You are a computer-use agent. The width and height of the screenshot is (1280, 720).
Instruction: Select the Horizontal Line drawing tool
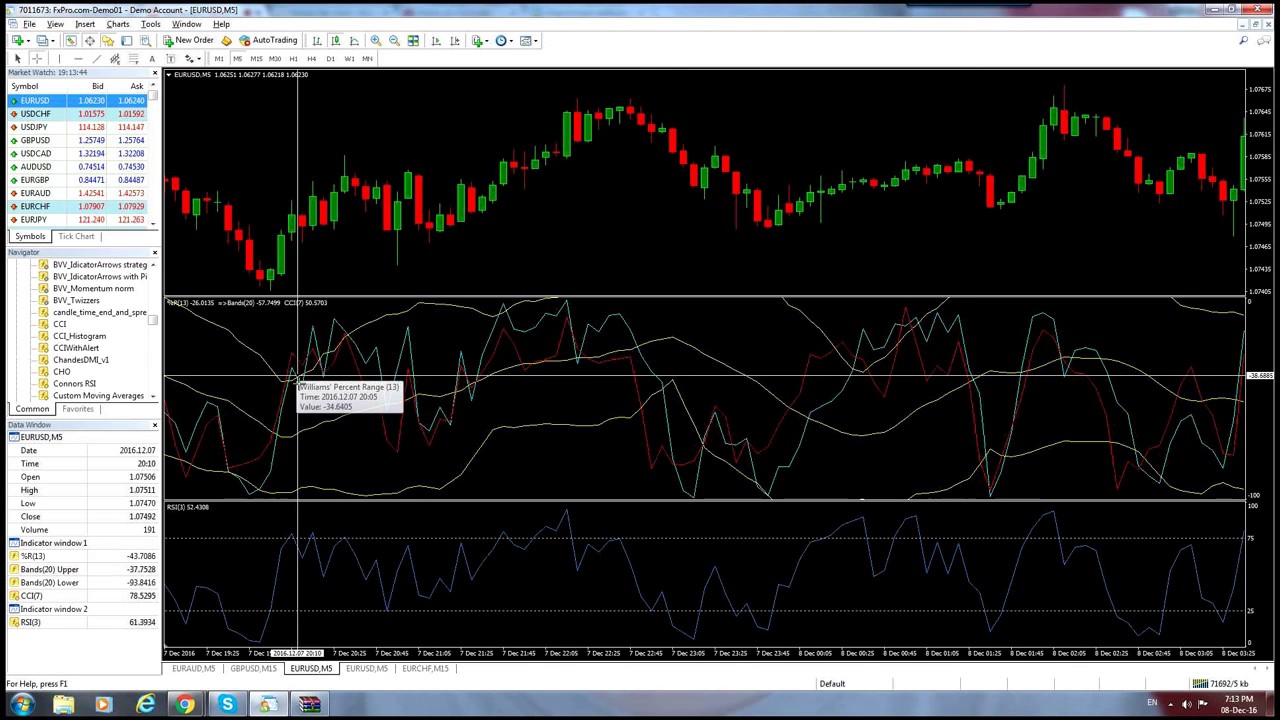[78, 59]
